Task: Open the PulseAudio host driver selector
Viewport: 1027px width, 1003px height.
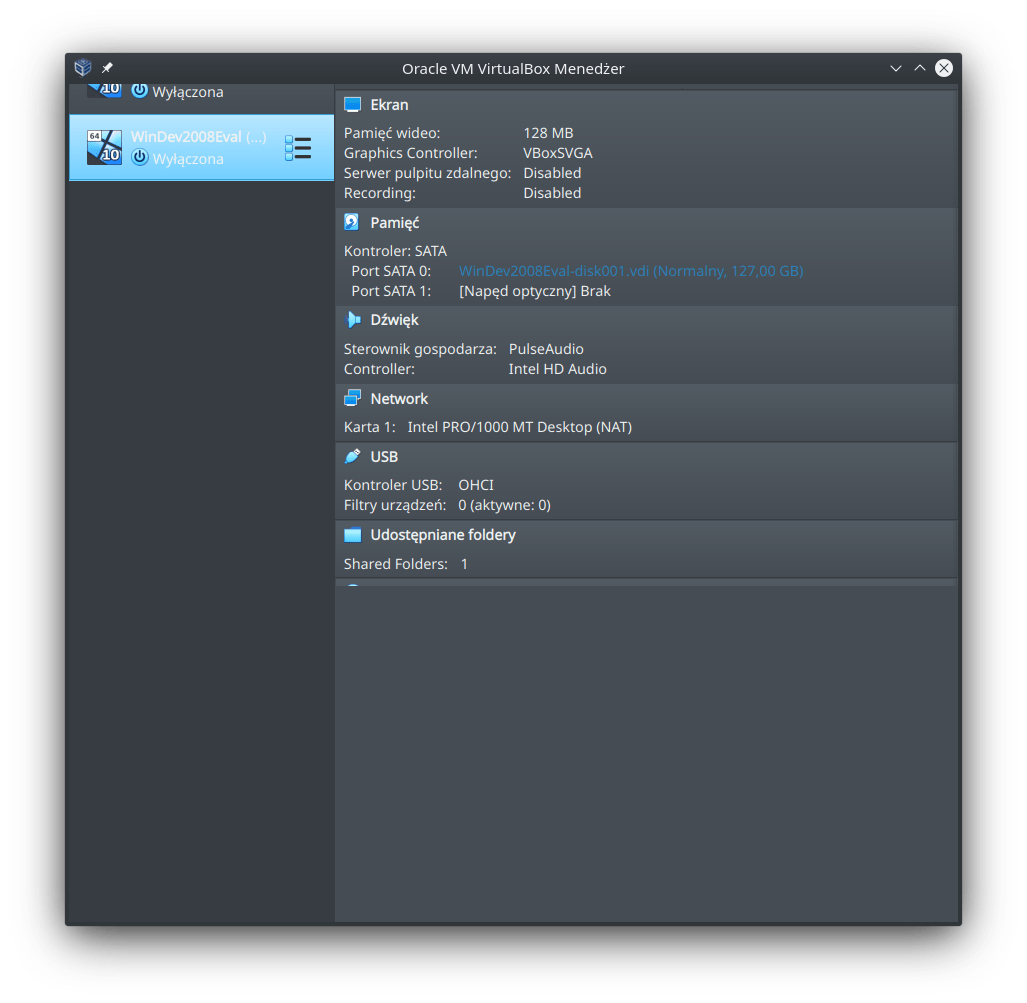Action: pyautogui.click(x=546, y=349)
